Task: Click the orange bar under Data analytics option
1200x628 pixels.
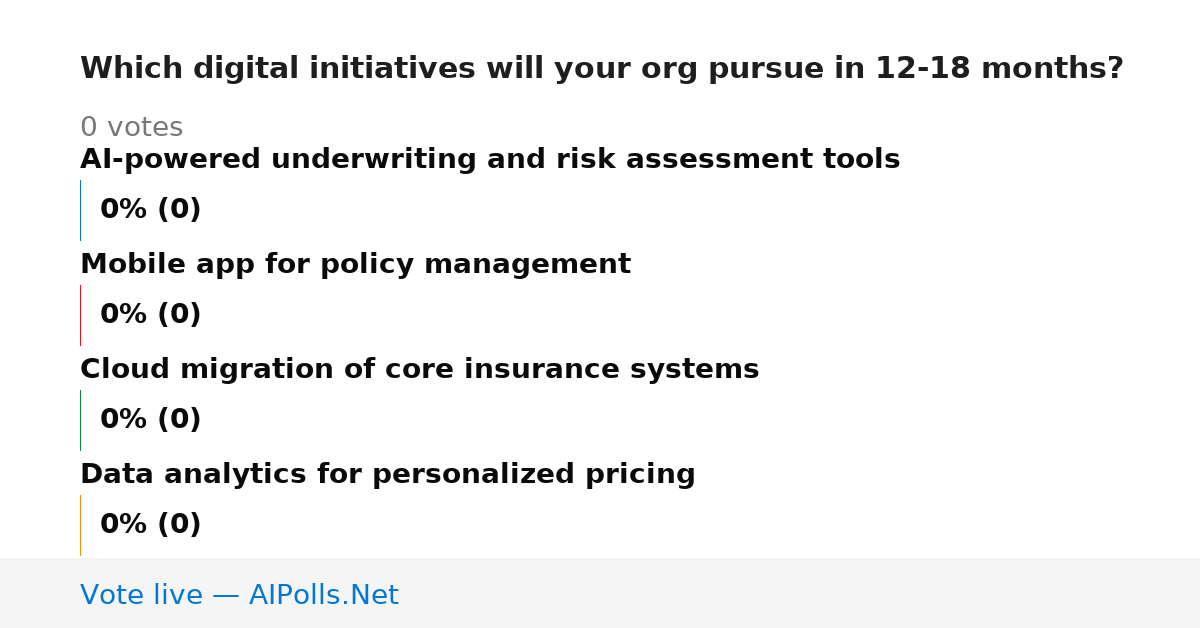Action: (81, 525)
